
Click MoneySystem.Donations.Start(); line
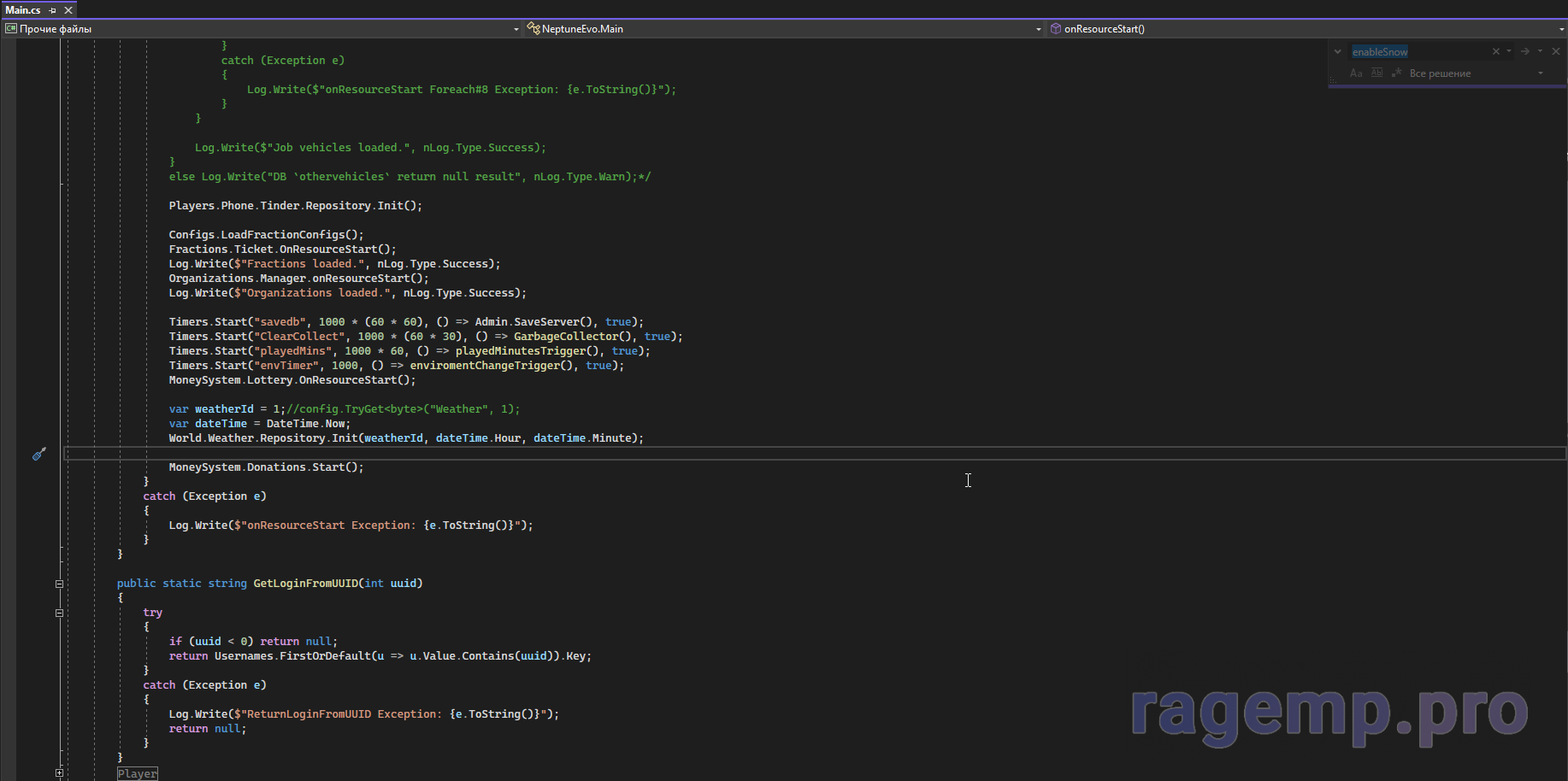[x=266, y=467]
